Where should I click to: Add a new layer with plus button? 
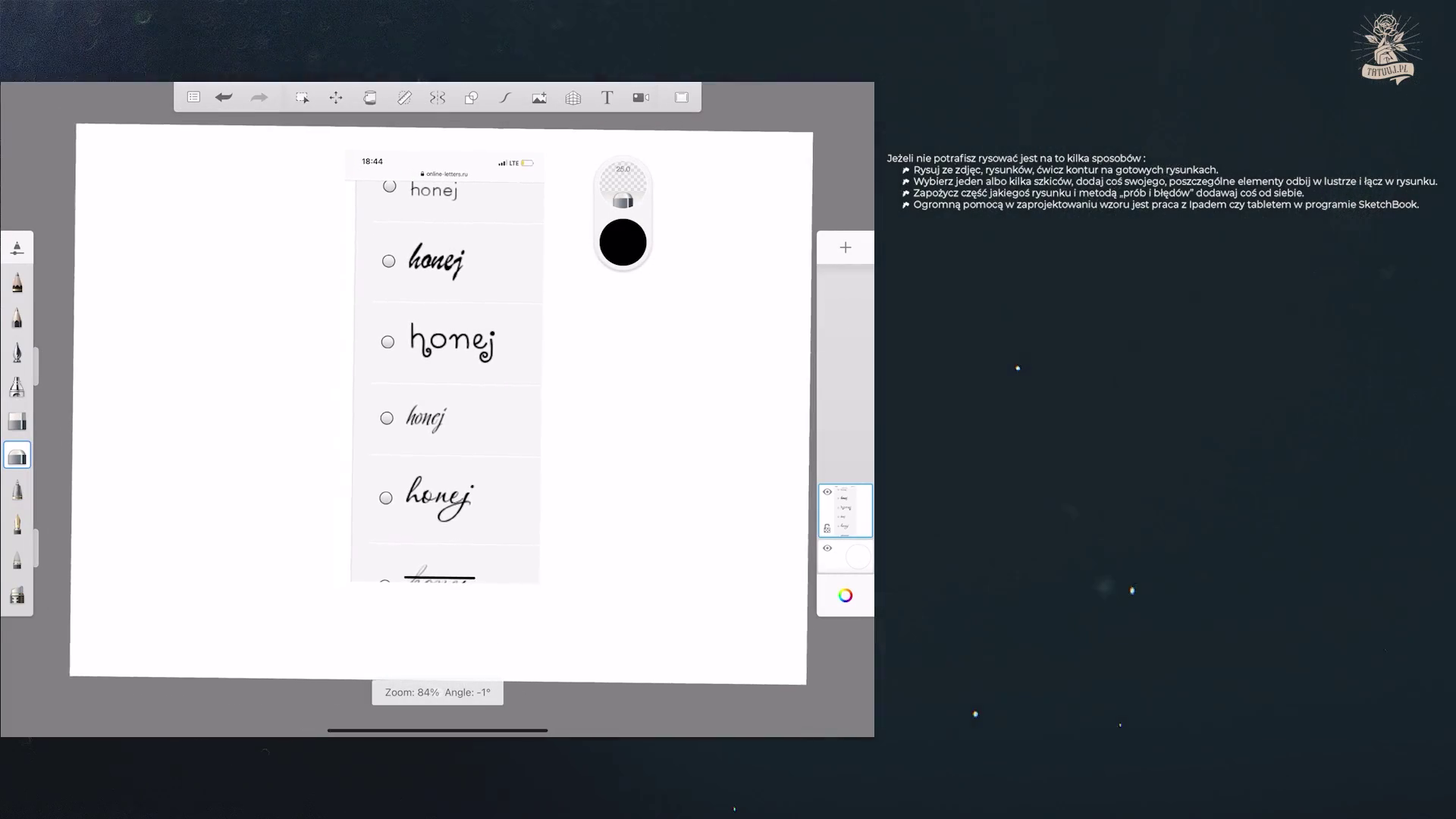(846, 248)
